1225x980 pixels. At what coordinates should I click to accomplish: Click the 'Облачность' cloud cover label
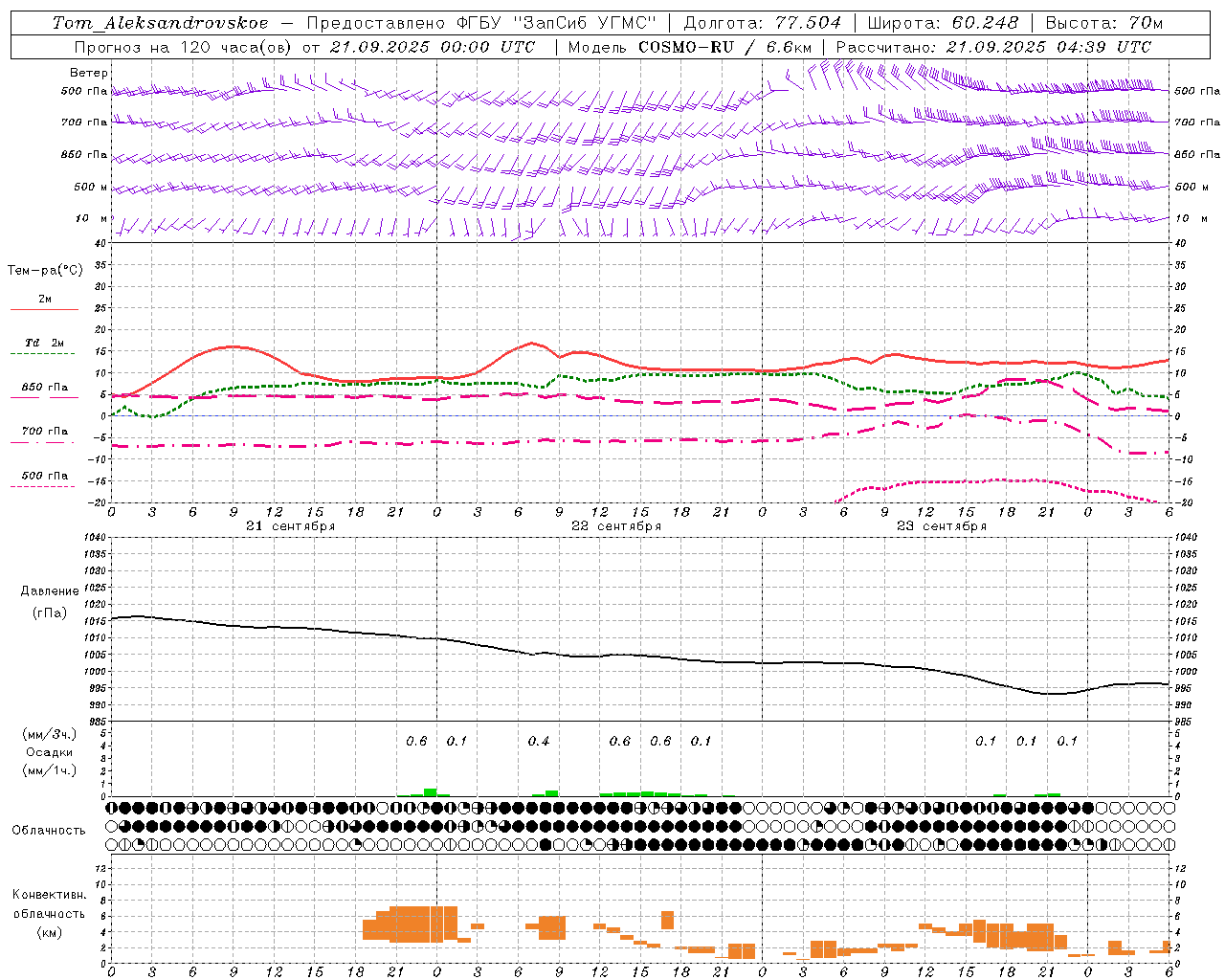coord(49,831)
